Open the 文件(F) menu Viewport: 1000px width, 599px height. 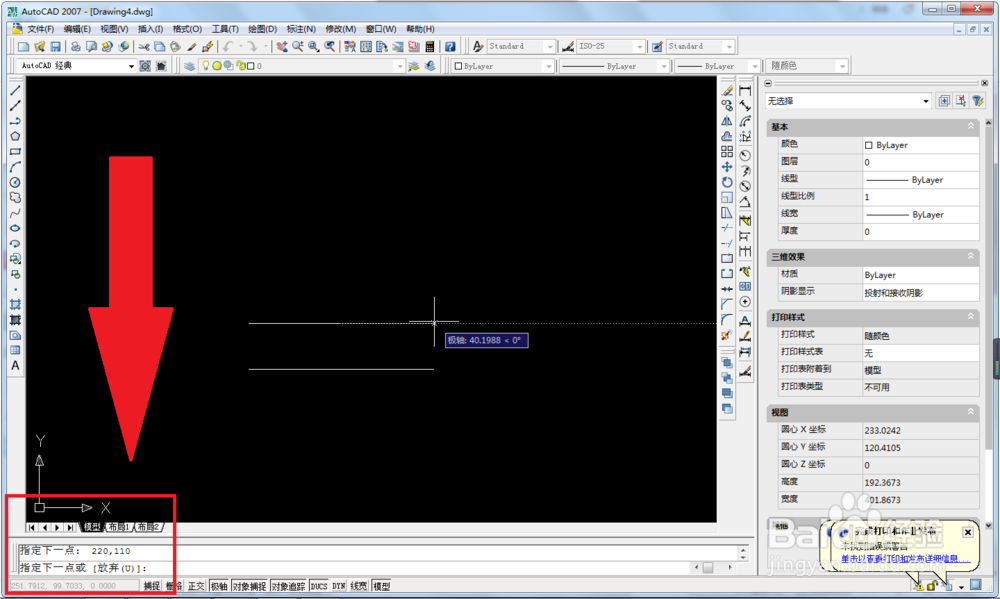pos(41,29)
